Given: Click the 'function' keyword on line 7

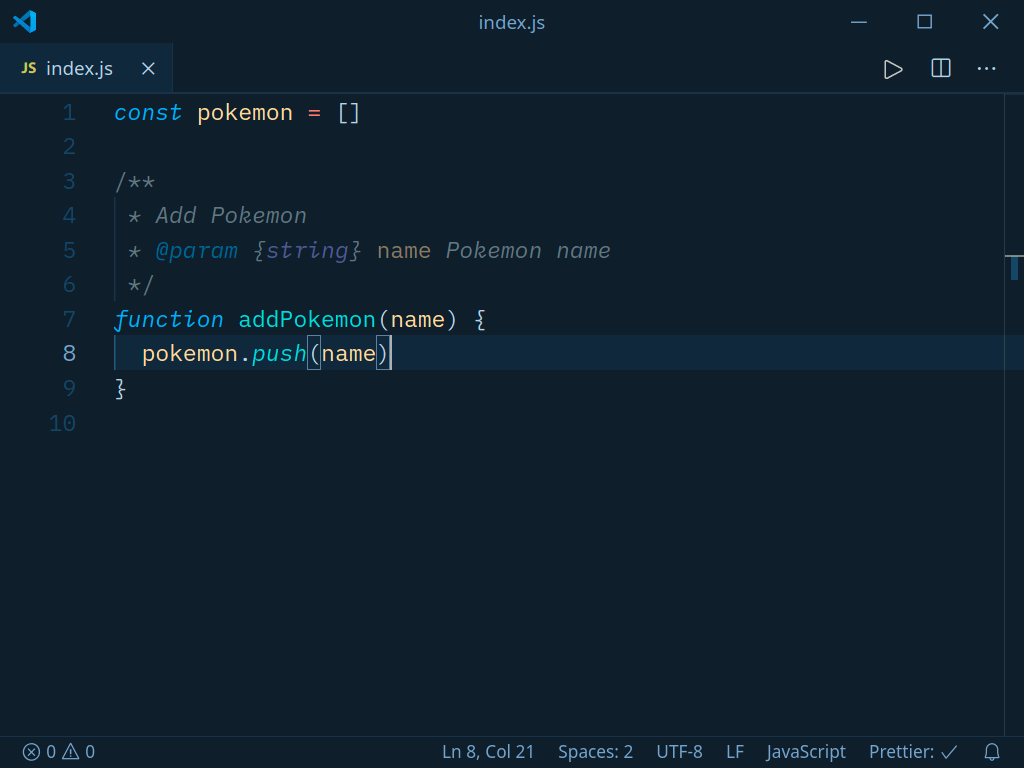Looking at the screenshot, I should pyautogui.click(x=169, y=319).
